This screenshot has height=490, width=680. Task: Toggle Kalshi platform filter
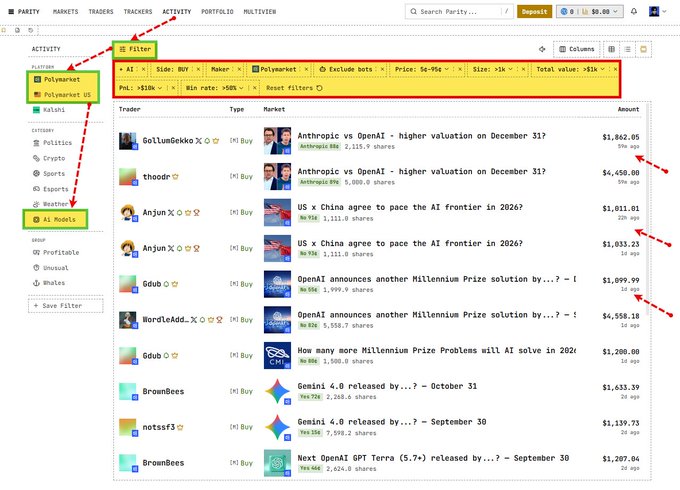(x=49, y=110)
